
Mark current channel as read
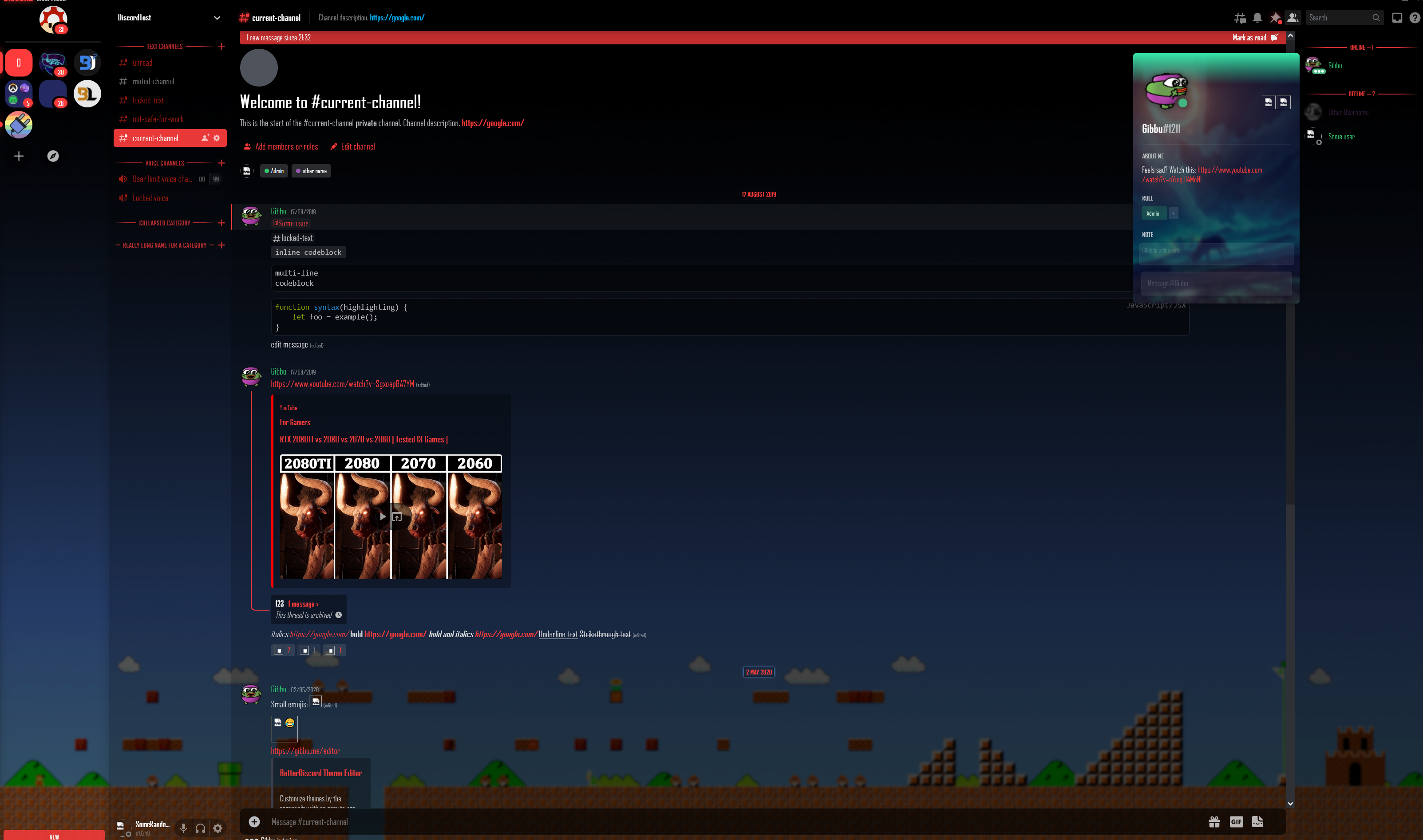1250,37
